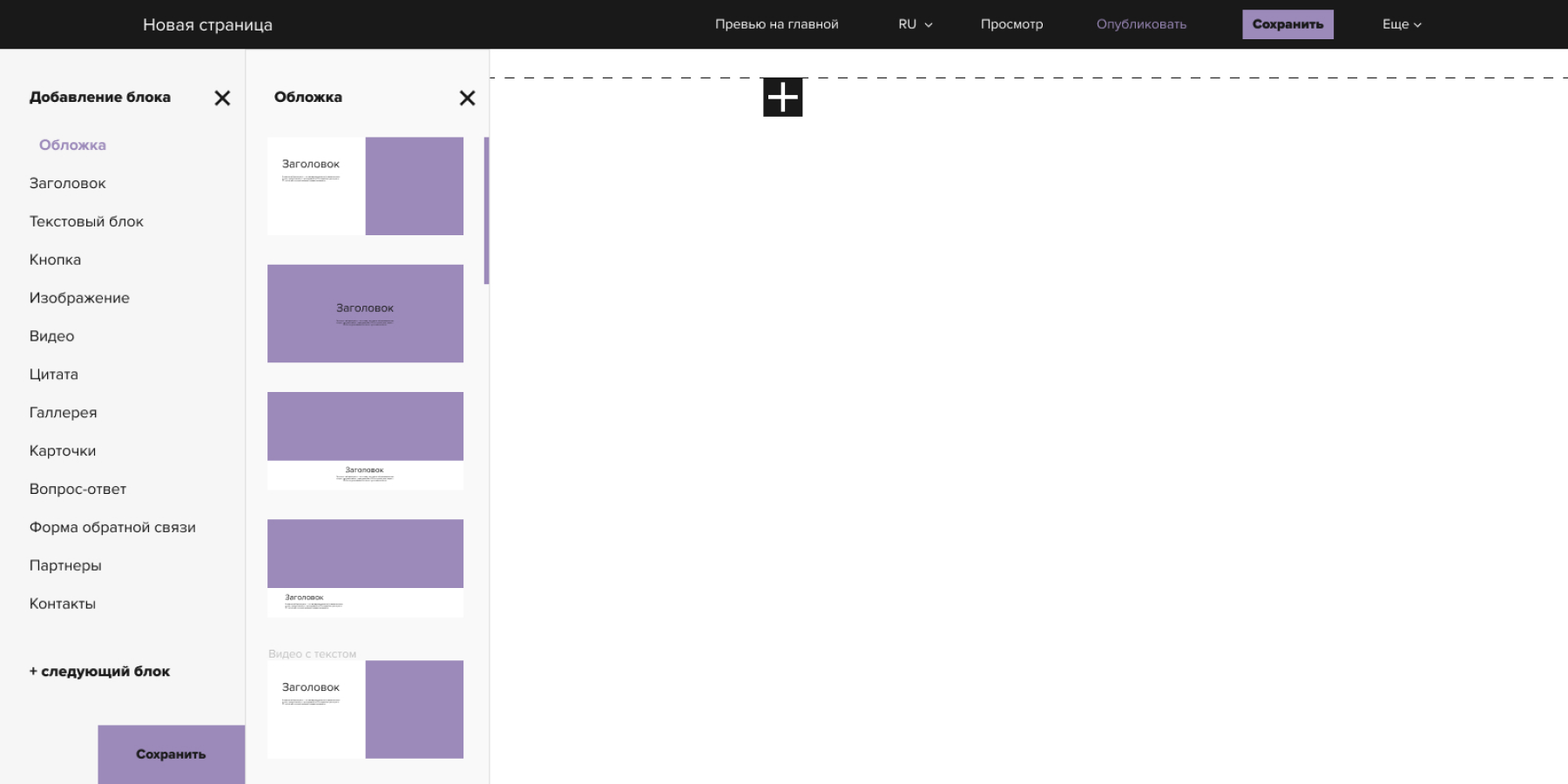This screenshot has height=784, width=1568.
Task: Pick the Форма обратной связи block
Action: pos(112,527)
